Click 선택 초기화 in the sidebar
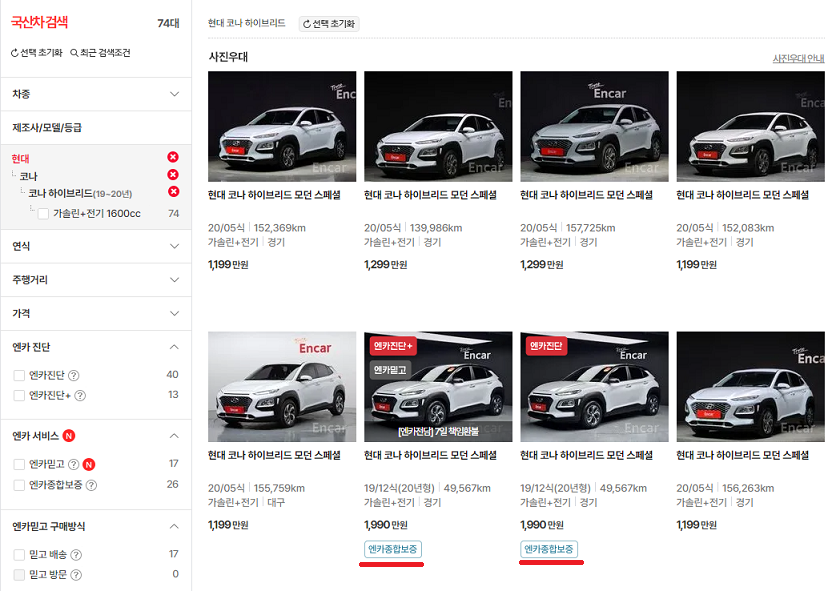The height and width of the screenshot is (591, 840). [36, 53]
